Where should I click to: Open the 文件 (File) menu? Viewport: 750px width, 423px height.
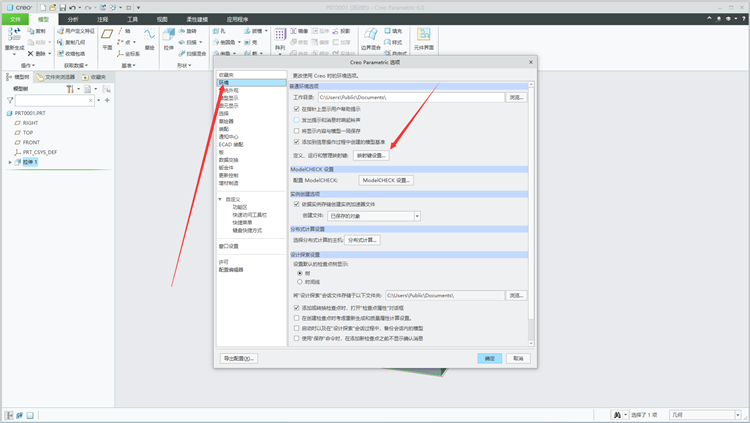15,19
